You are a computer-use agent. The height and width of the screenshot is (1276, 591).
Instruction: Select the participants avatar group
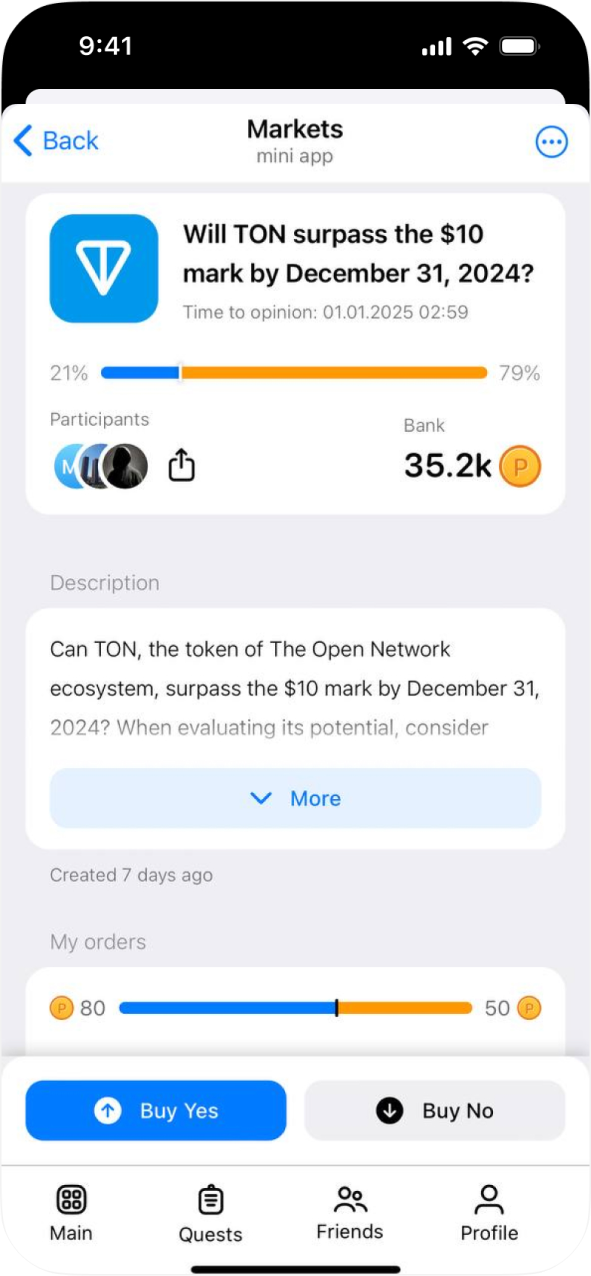click(100, 465)
